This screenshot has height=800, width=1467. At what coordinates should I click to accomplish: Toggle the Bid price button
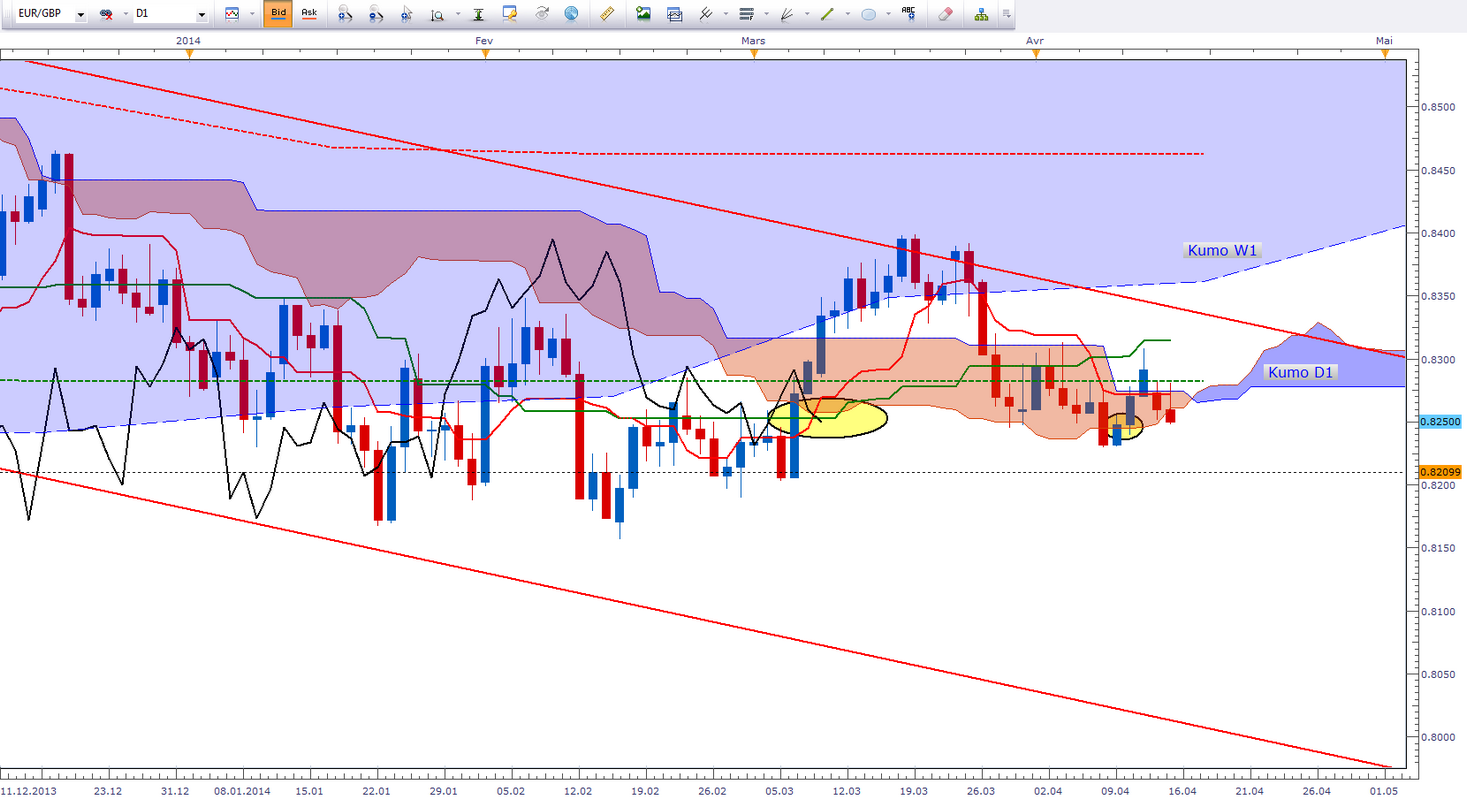tap(279, 14)
